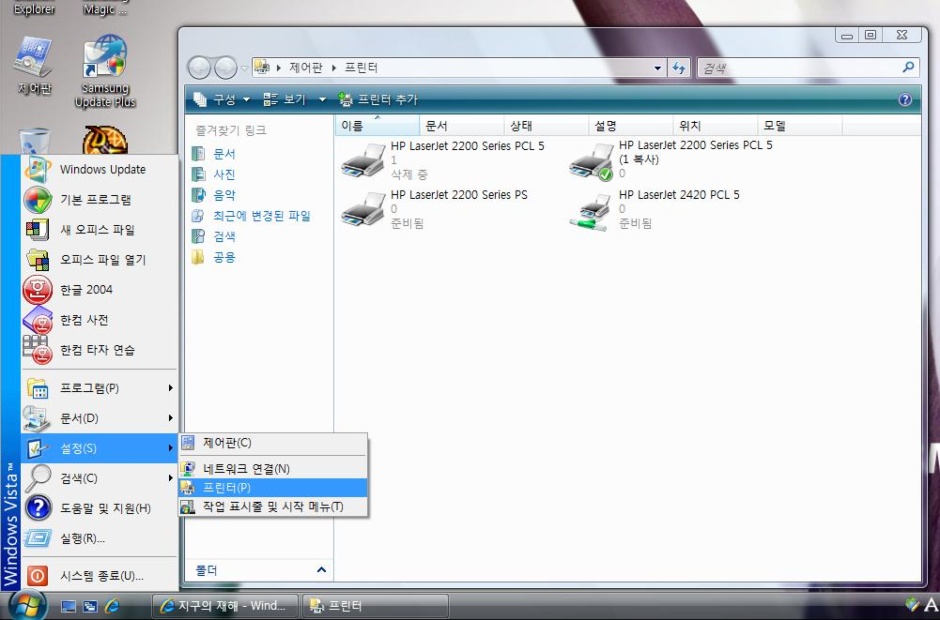Select HP LaserJet 2200 Series PCL 5 being deleted

[x=444, y=160]
